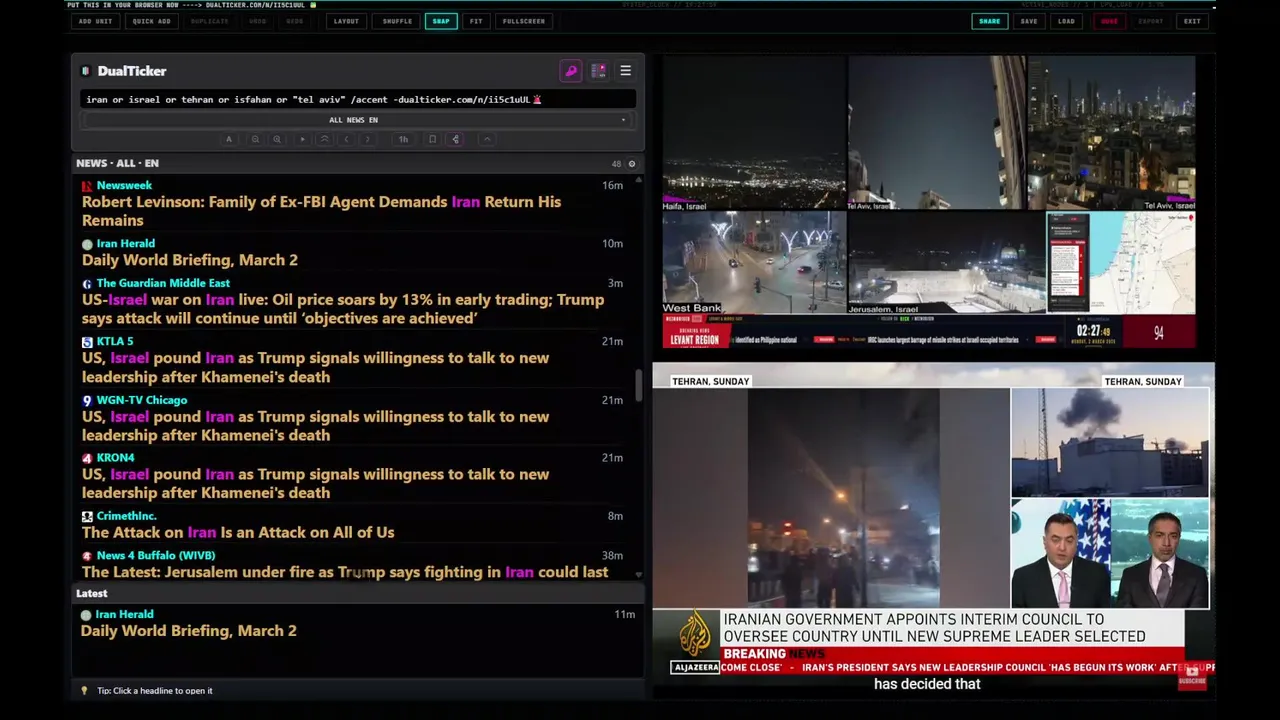Click the magenta share nodes icon
The height and width of the screenshot is (720, 1280).
(x=456, y=139)
